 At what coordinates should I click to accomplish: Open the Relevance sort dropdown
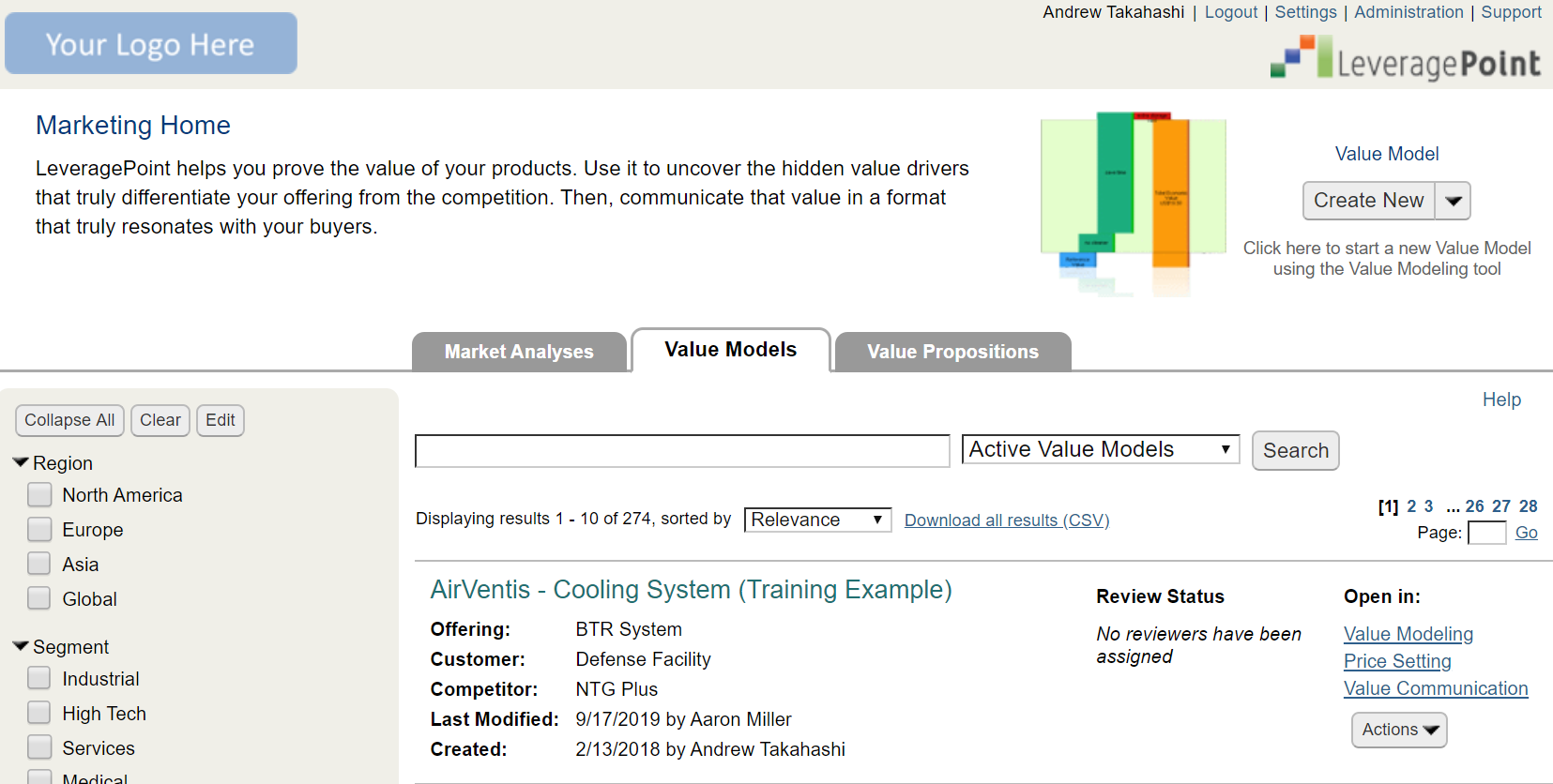(817, 520)
